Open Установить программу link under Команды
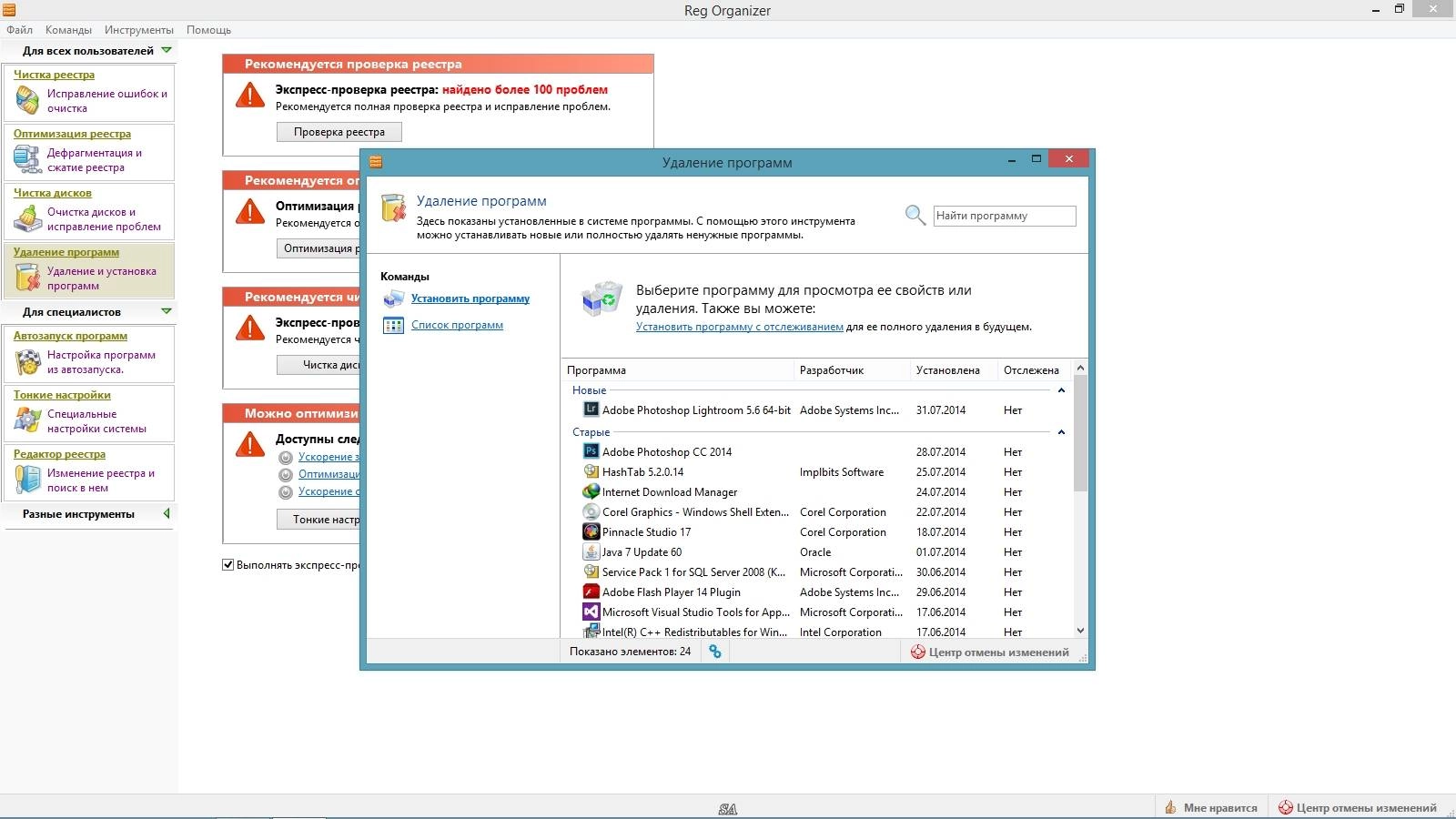The image size is (1456, 819). coord(470,298)
